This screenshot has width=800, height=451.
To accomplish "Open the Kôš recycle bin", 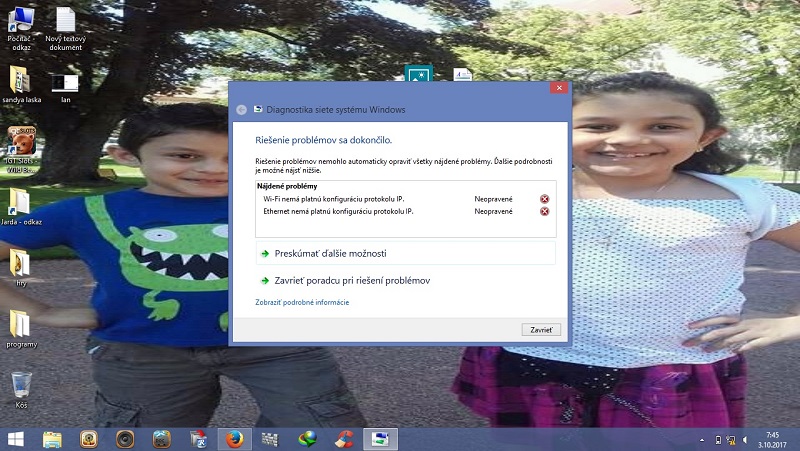I will [x=21, y=385].
